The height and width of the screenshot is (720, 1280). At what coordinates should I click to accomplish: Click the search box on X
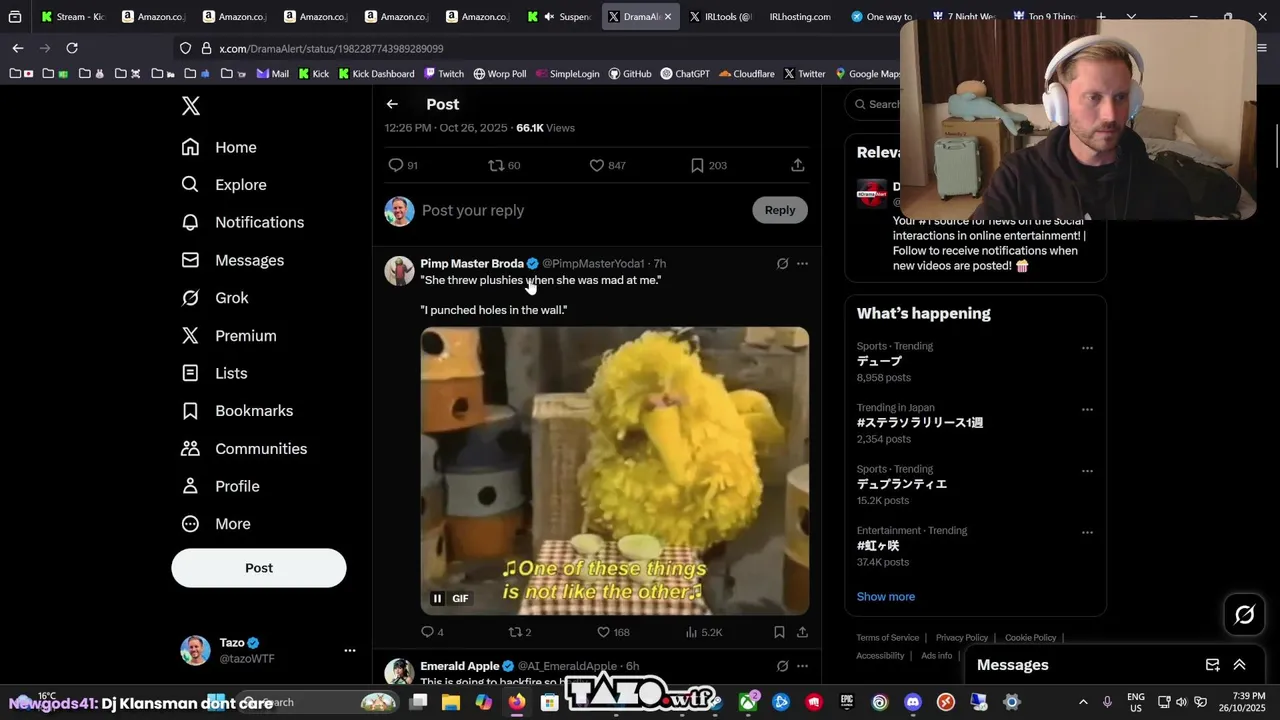click(x=875, y=104)
